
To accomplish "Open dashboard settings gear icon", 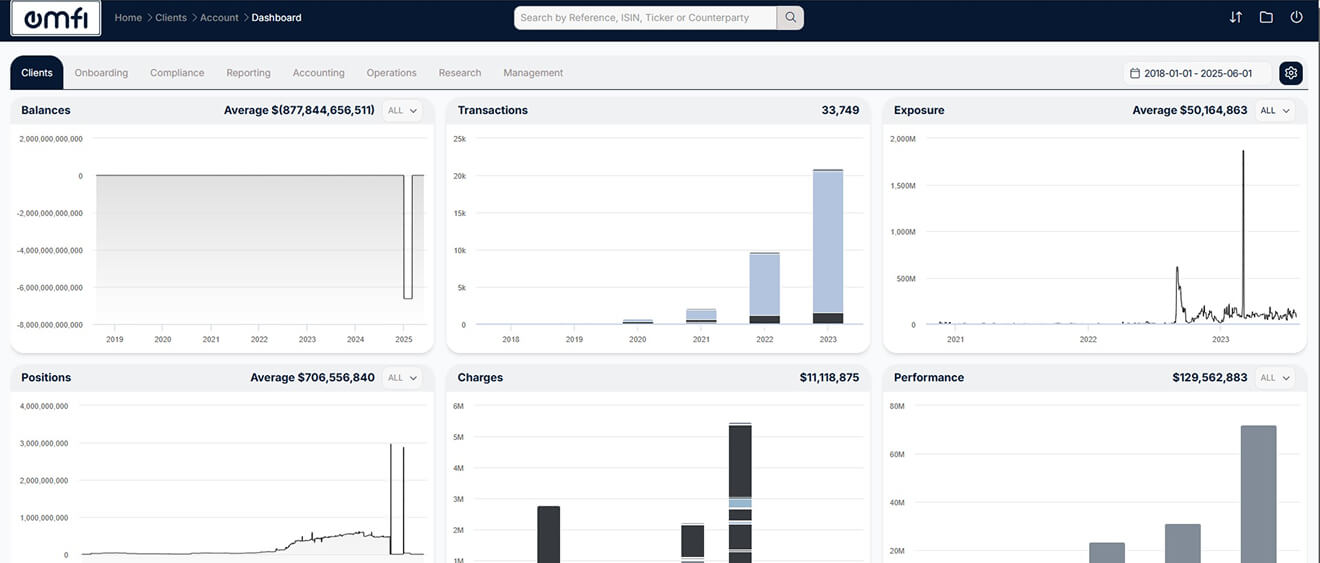I will click(x=1291, y=73).
